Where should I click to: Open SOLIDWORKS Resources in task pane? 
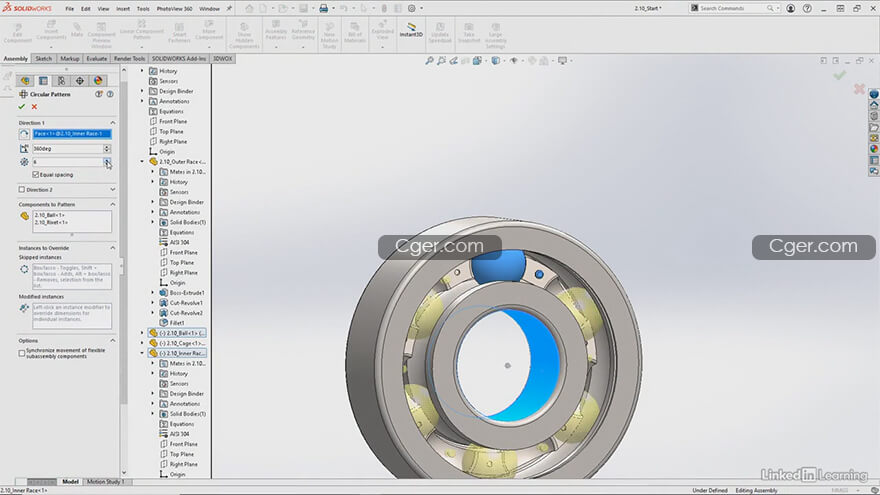pos(874,105)
